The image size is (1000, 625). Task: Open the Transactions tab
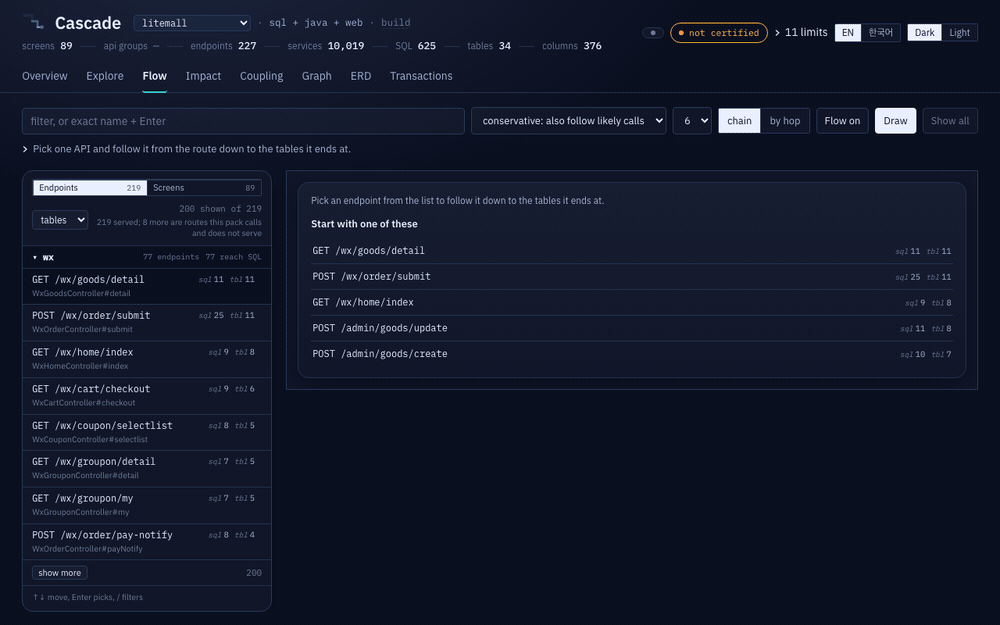tap(421, 76)
